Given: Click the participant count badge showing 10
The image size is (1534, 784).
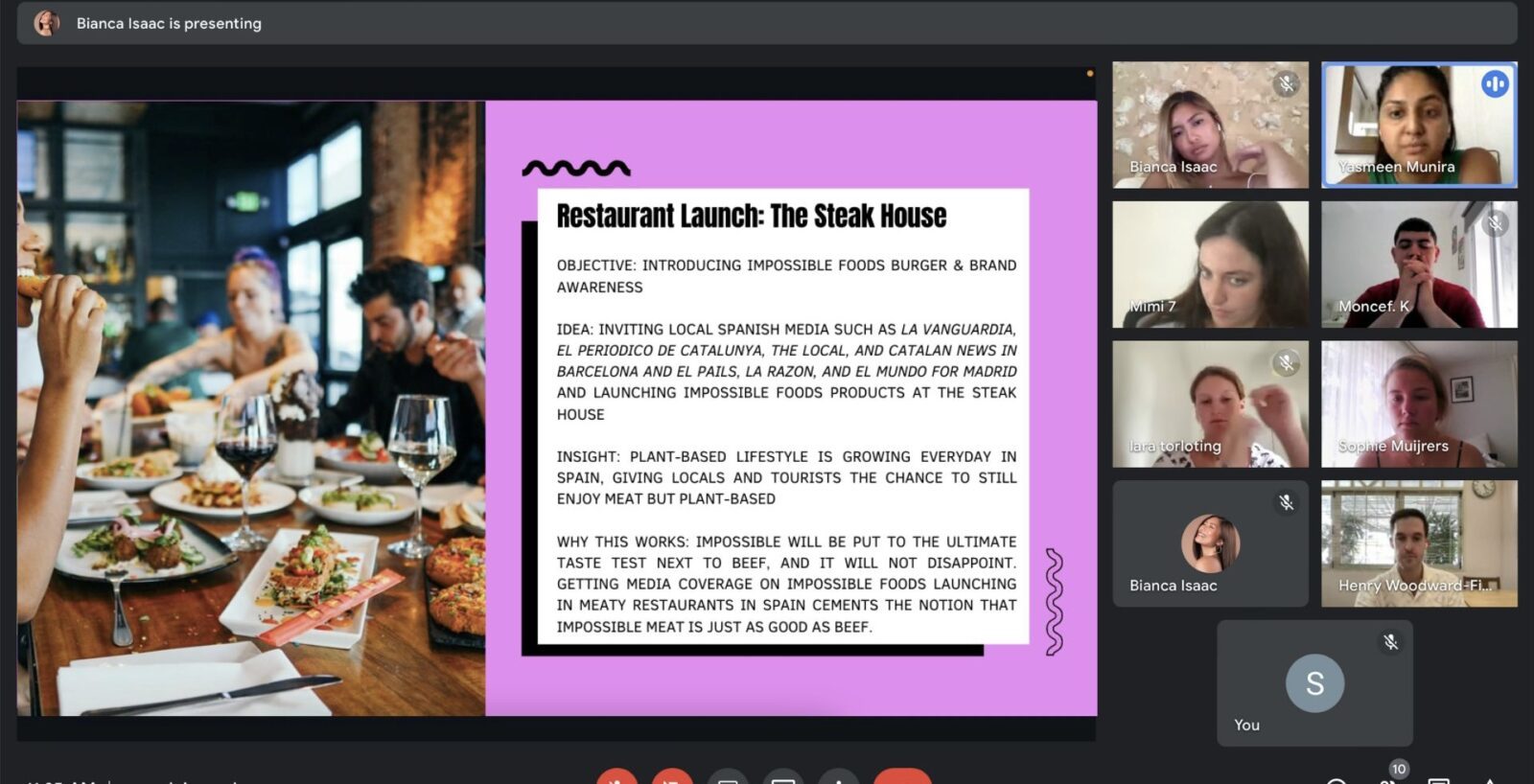Looking at the screenshot, I should (1399, 769).
